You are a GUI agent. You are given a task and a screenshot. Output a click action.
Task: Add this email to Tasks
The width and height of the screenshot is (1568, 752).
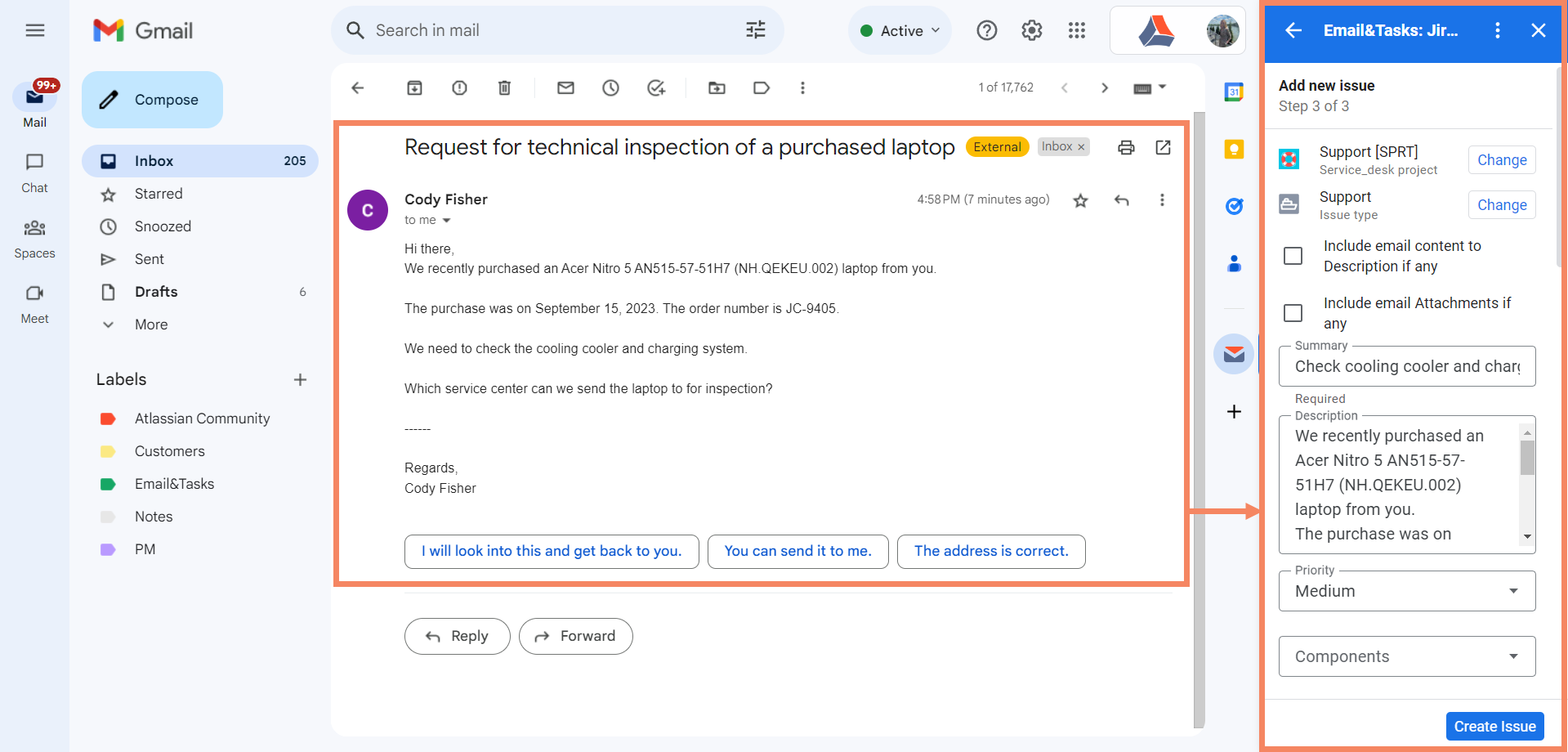tap(656, 87)
